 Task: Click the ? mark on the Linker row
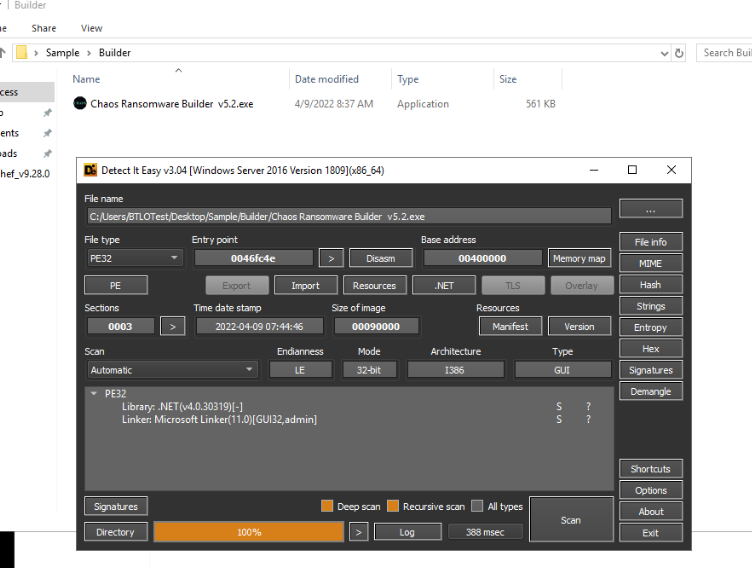(x=588, y=419)
